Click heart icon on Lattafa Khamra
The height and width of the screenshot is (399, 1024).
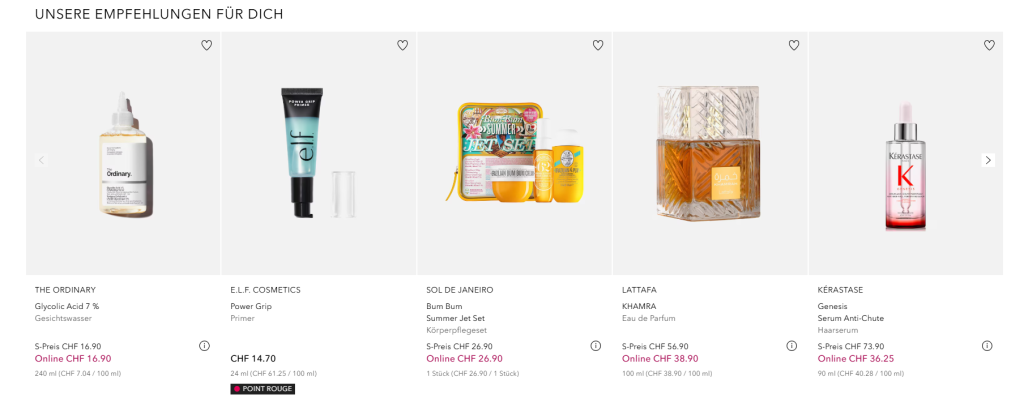click(793, 45)
